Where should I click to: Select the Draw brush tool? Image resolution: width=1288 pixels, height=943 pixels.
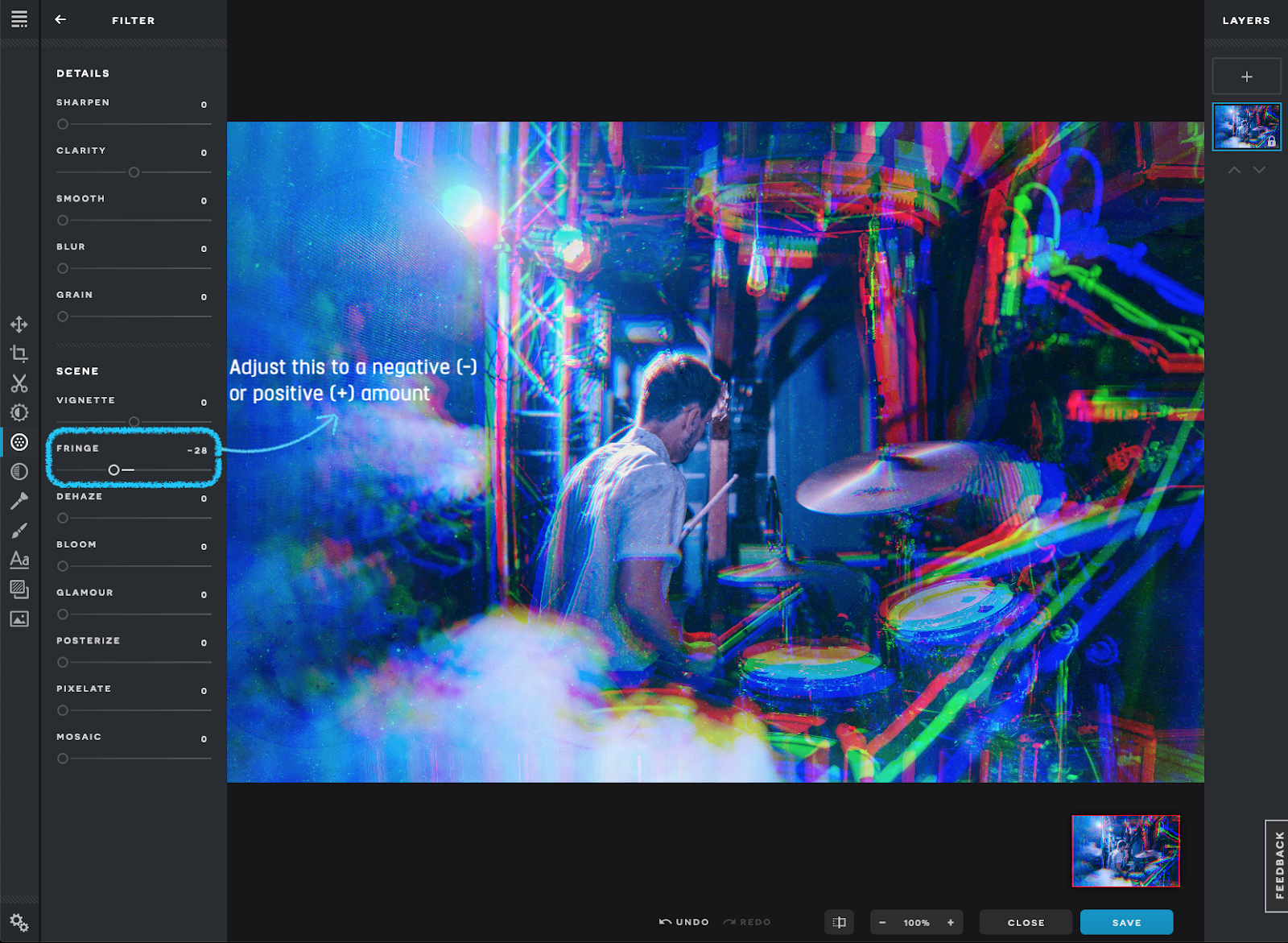(x=19, y=530)
